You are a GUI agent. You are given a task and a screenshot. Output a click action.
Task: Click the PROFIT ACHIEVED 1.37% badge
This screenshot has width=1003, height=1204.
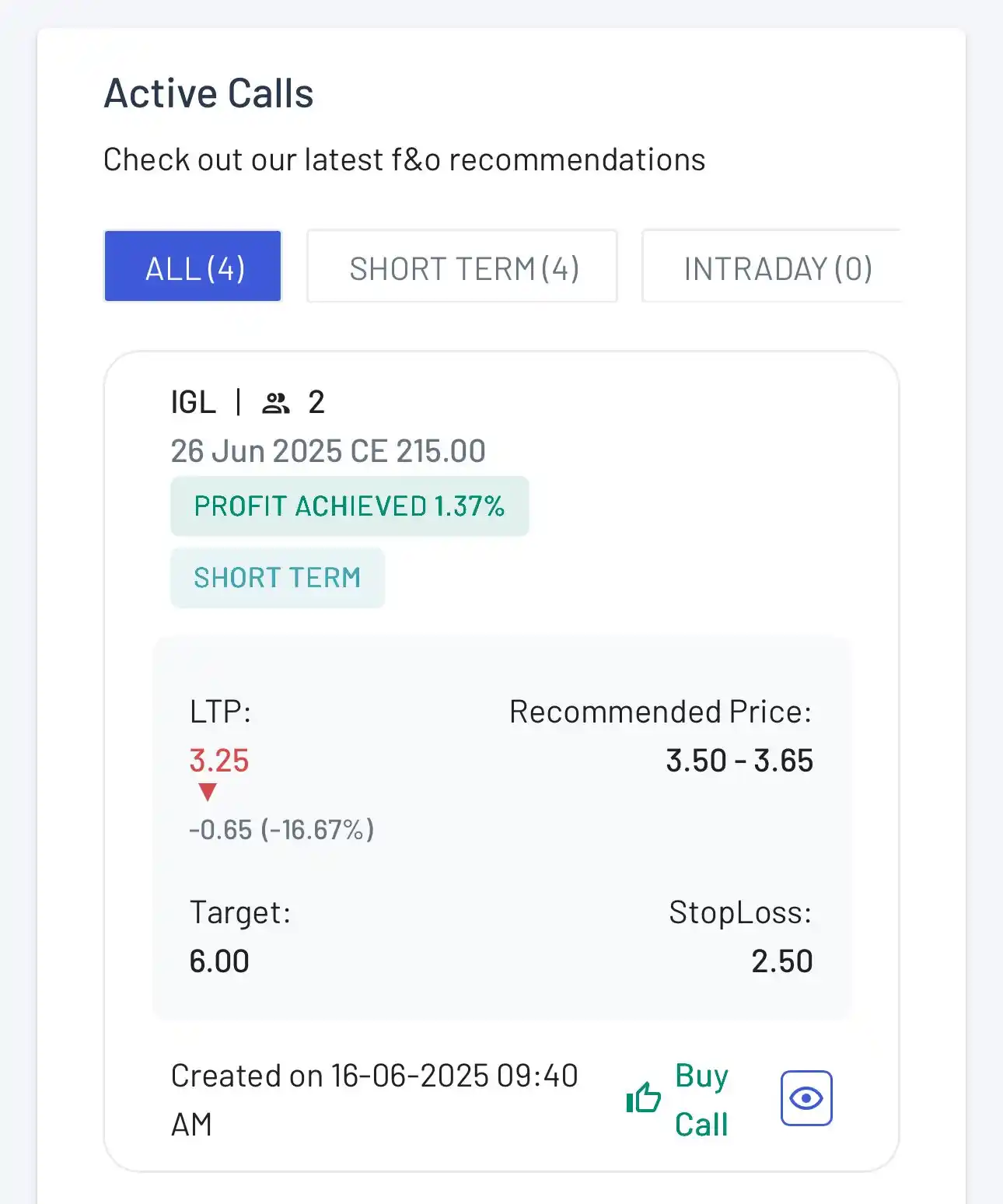pos(350,506)
